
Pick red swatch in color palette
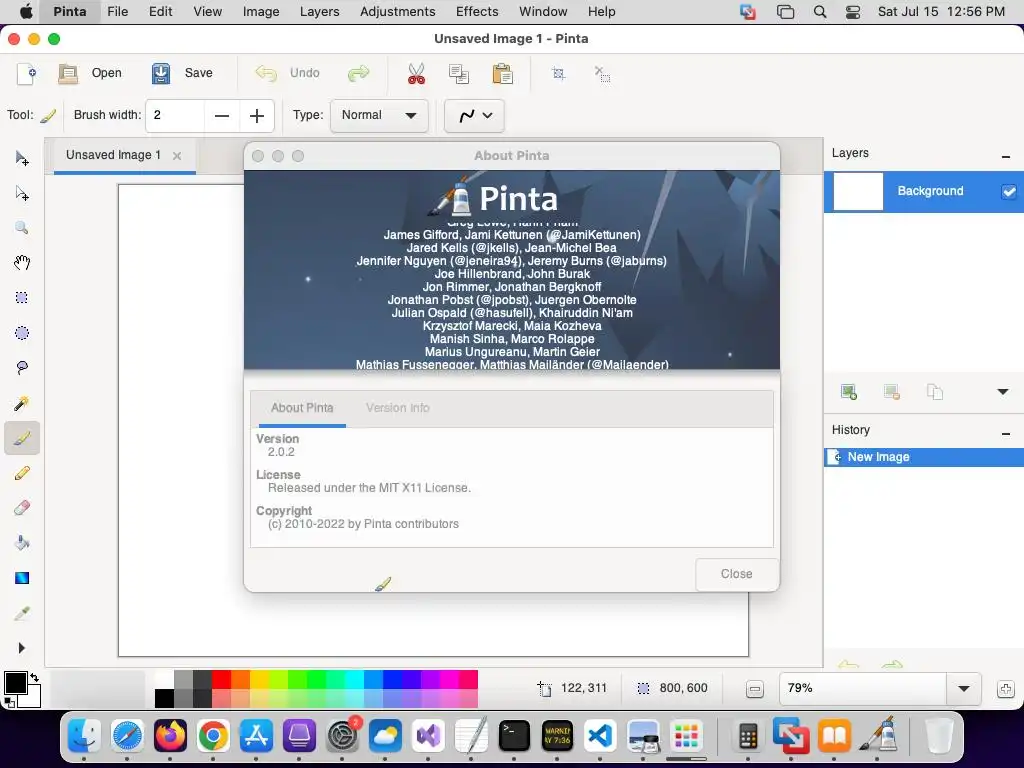pyautogui.click(x=221, y=679)
